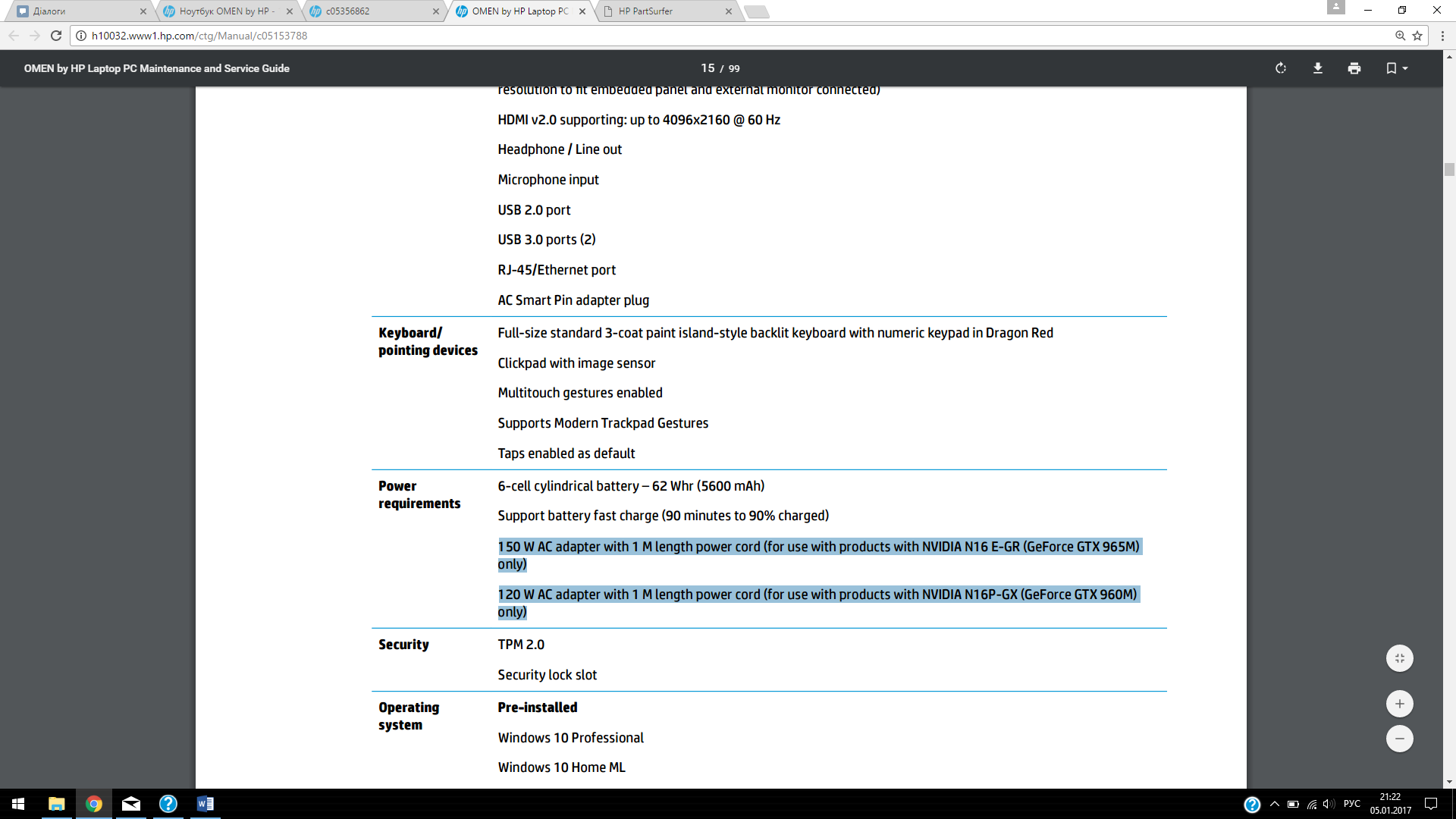Open the Action Center notifications
The image size is (1456, 819).
click(x=1431, y=804)
